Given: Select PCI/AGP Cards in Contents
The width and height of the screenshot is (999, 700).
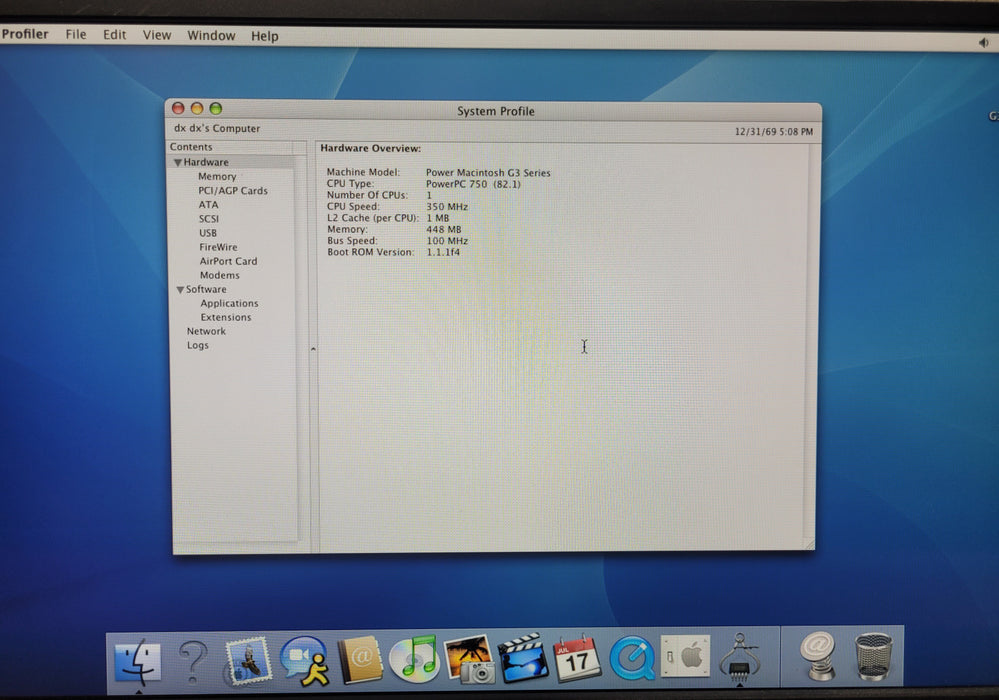Looking at the screenshot, I should [233, 190].
